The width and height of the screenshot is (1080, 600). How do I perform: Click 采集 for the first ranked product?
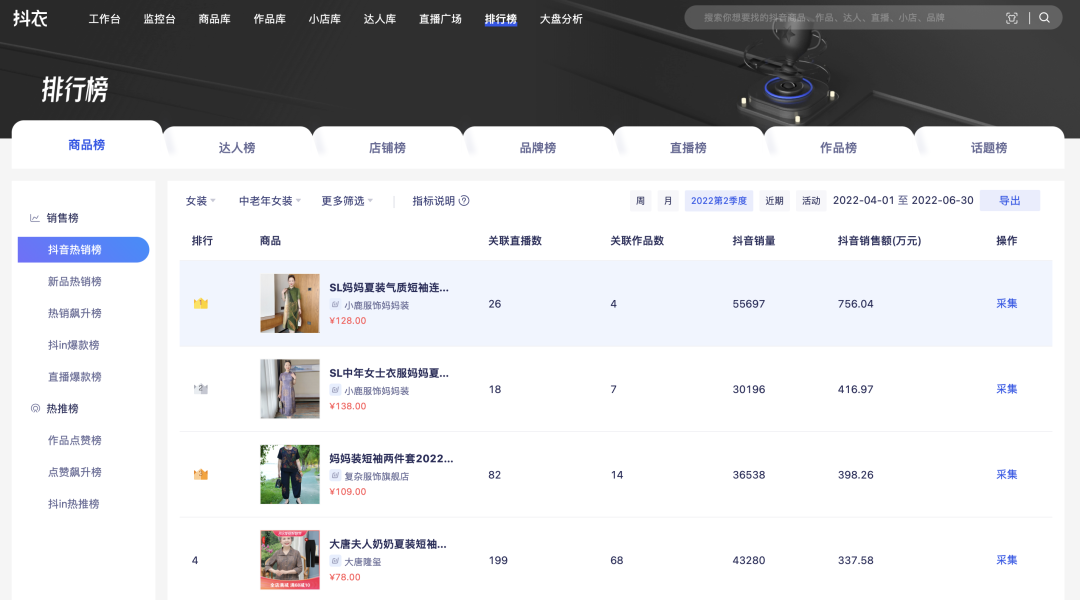pos(1006,304)
